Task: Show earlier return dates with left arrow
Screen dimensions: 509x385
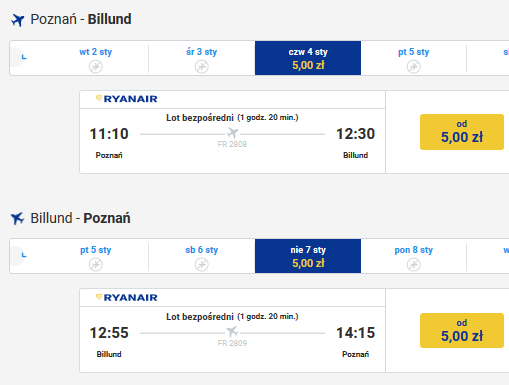Action: [20, 255]
